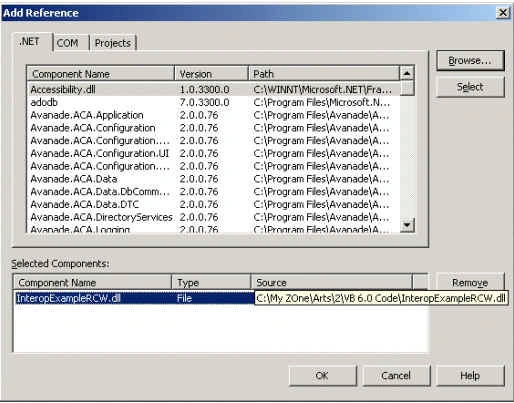Sort by the upper Component Name column header
Viewport: 514px width, 403px height.
(101, 74)
